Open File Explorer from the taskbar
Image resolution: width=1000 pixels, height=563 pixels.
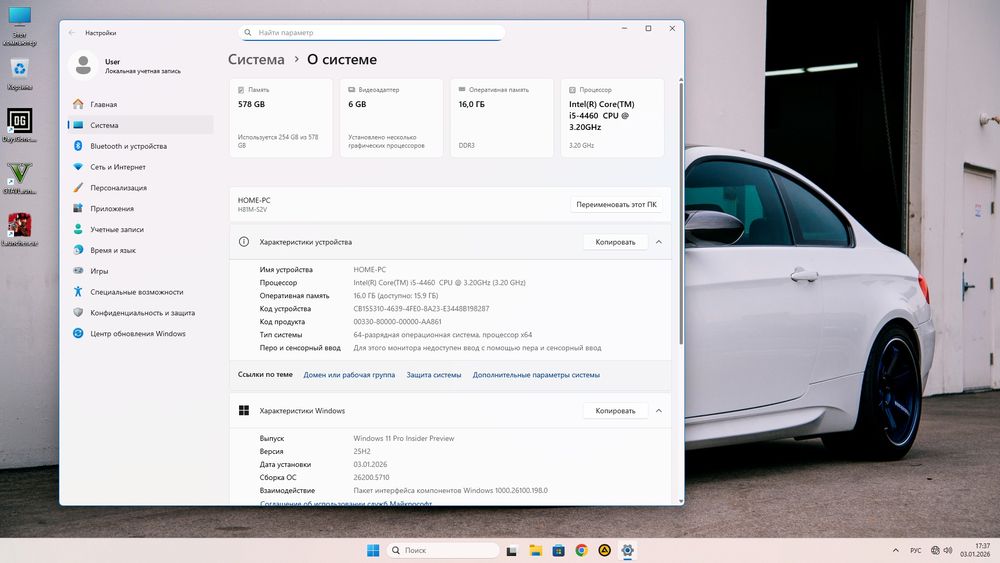point(535,550)
